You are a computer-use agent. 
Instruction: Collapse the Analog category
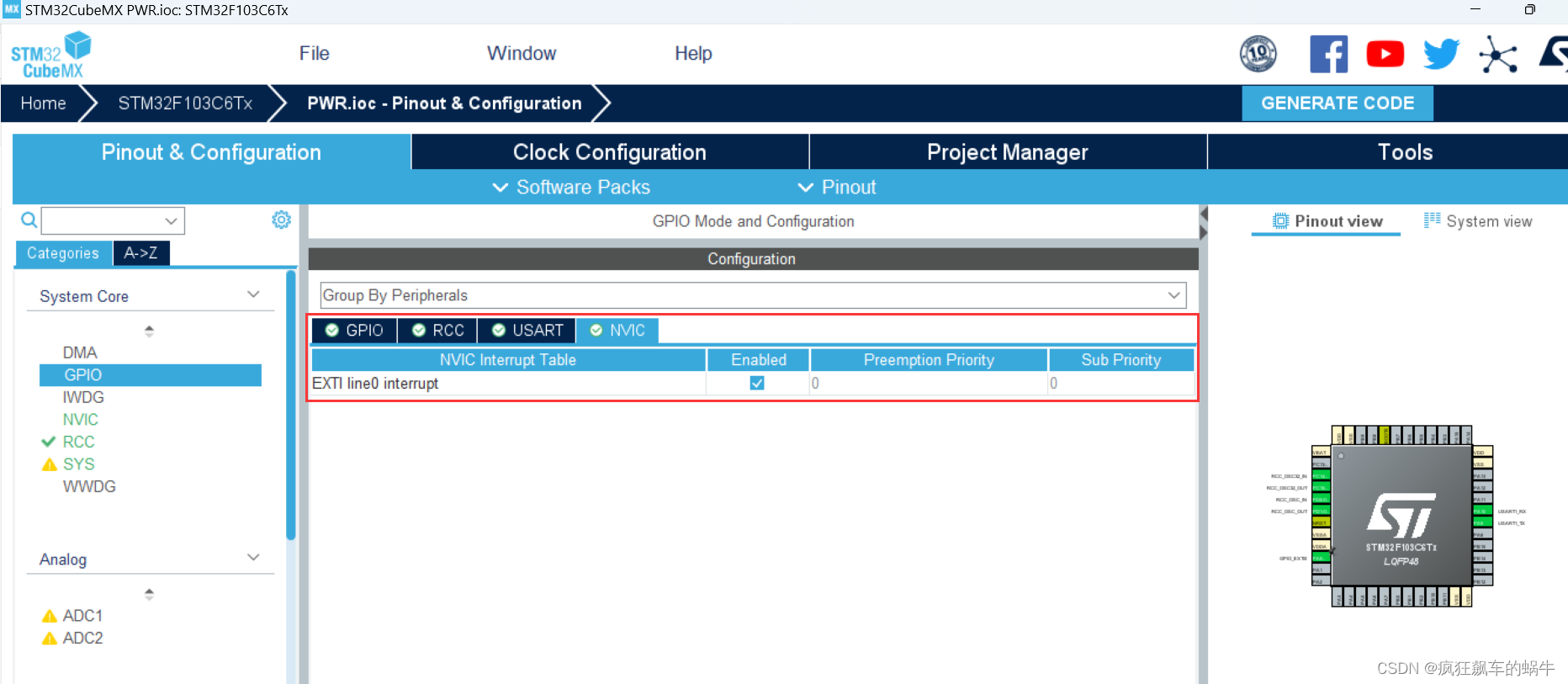coord(253,558)
